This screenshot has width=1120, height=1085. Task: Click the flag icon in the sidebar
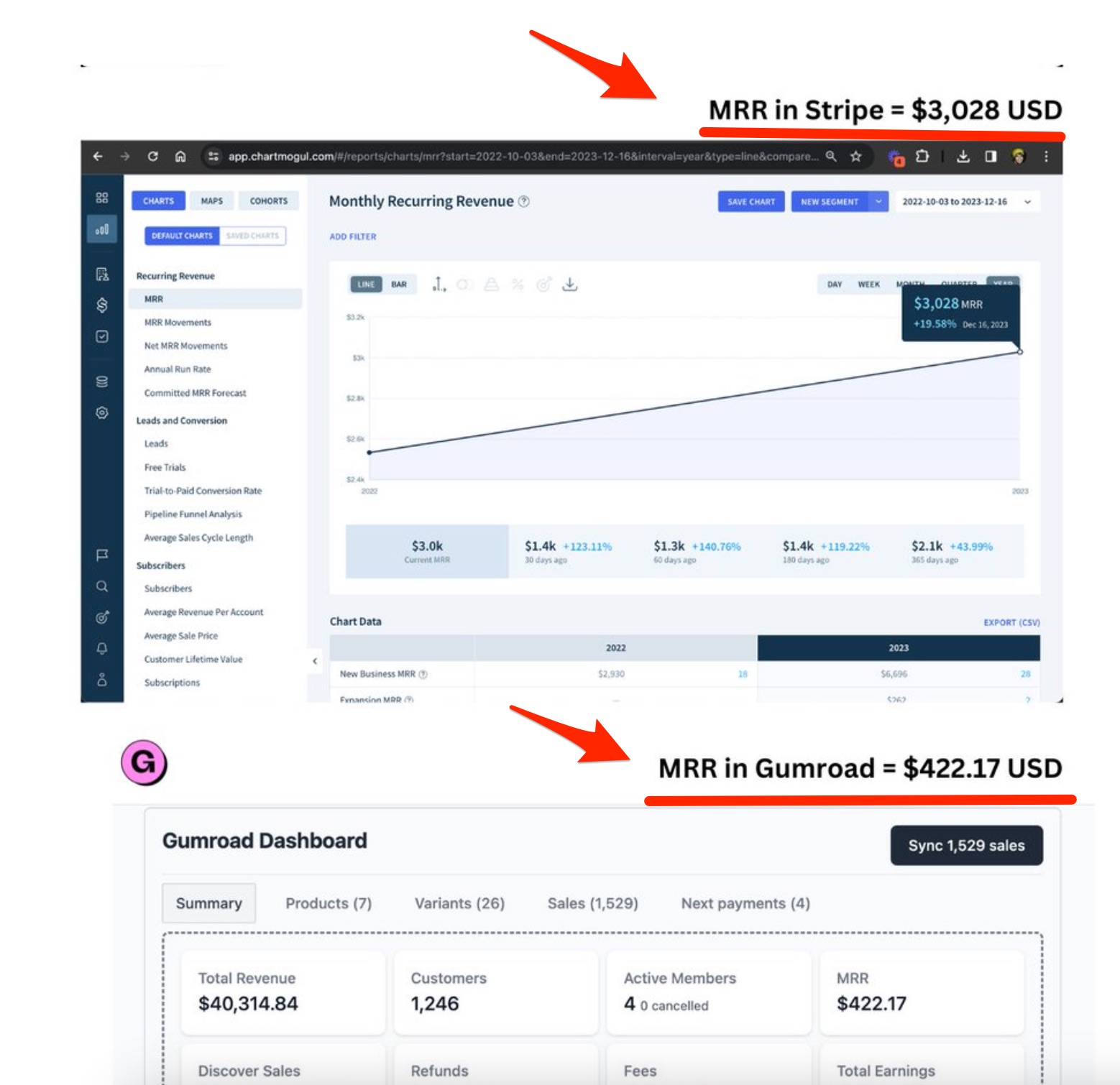(x=102, y=555)
